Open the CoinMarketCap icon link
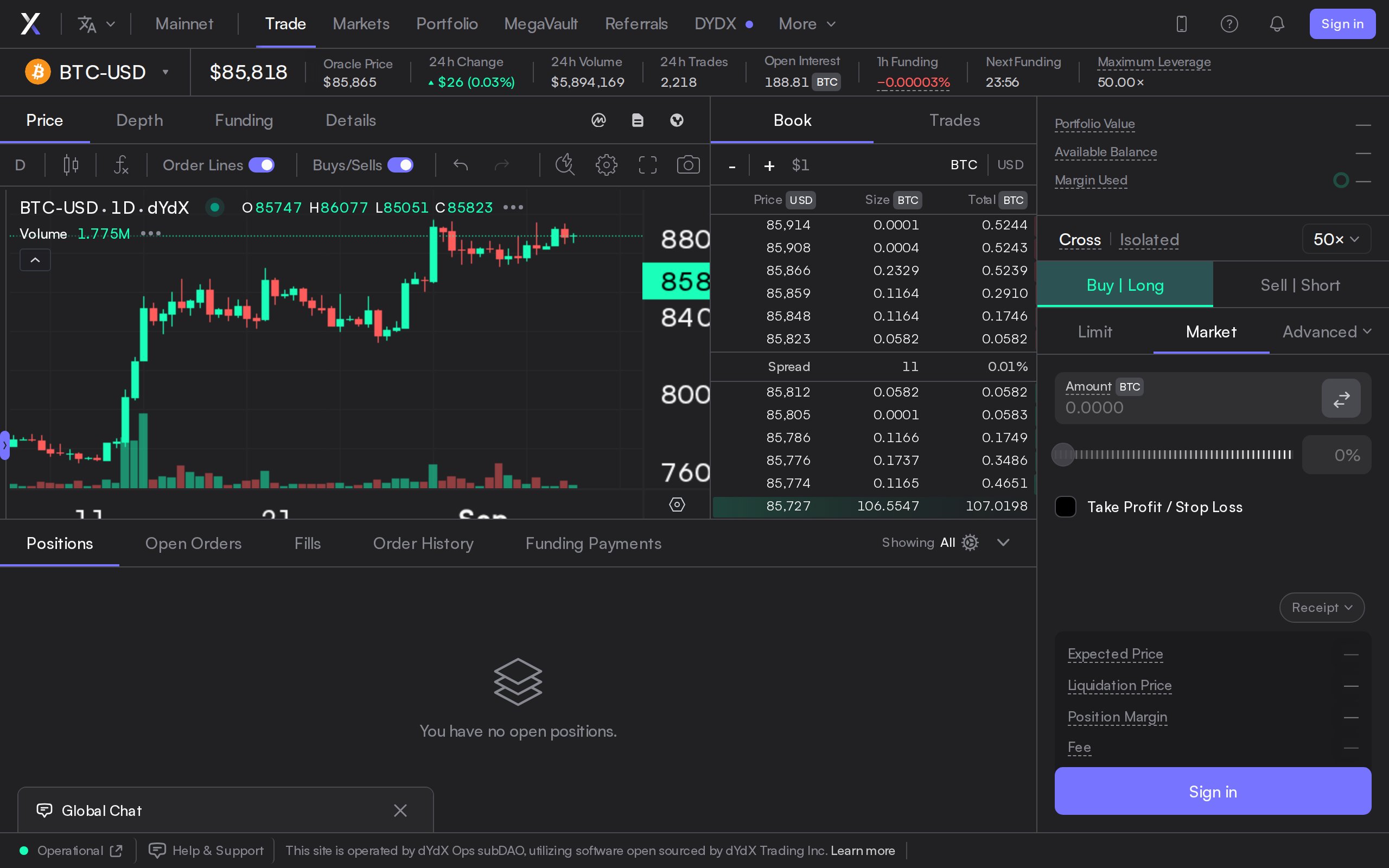The image size is (1389, 868). [x=598, y=120]
